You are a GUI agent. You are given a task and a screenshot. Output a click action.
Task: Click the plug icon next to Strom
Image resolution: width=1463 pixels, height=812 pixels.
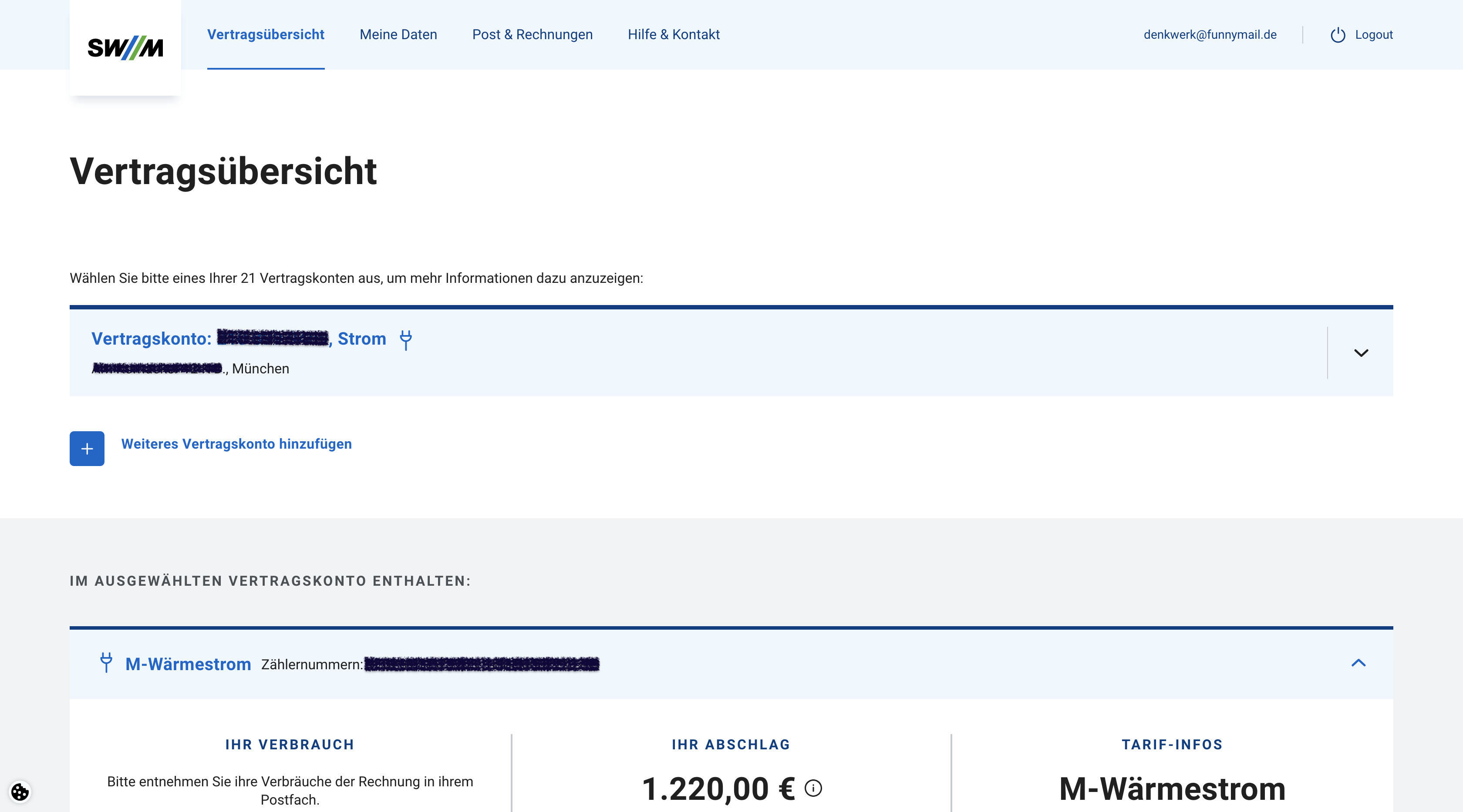click(405, 340)
